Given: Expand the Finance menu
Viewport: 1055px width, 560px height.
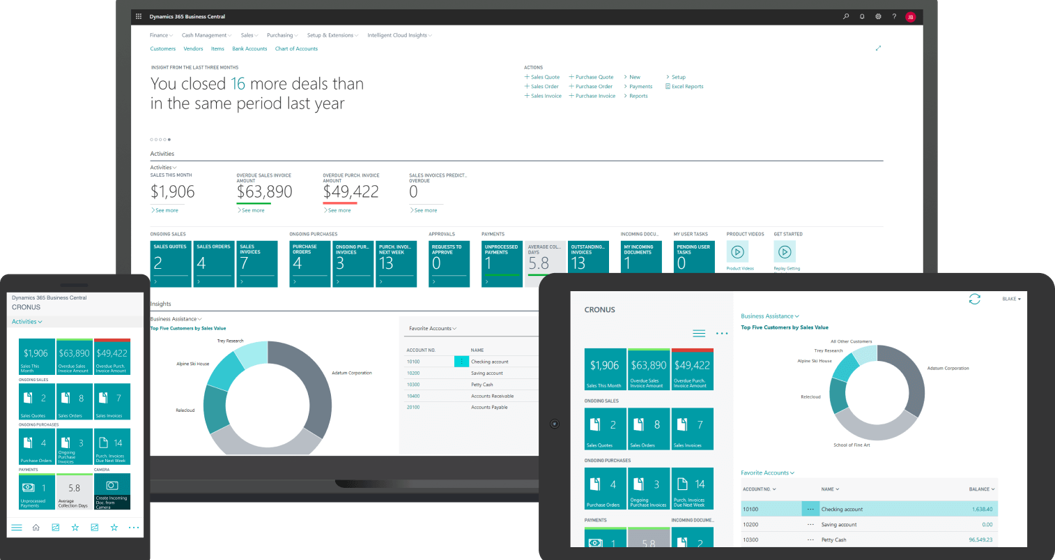Looking at the screenshot, I should pos(162,35).
